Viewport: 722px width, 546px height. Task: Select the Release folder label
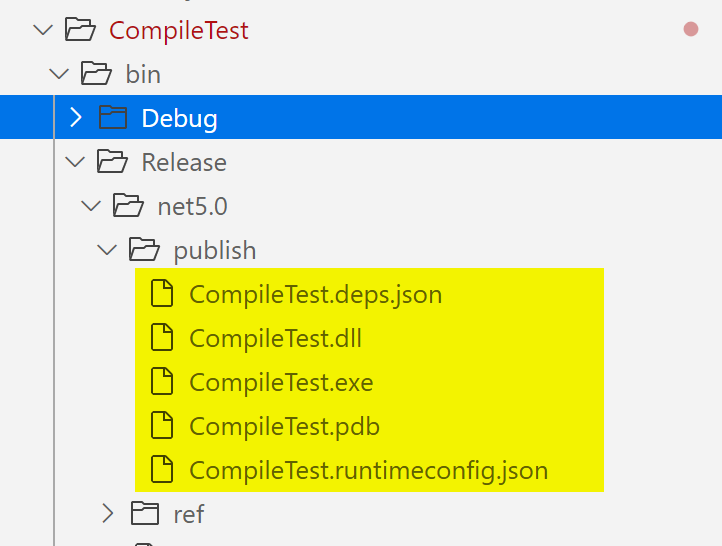[184, 162]
